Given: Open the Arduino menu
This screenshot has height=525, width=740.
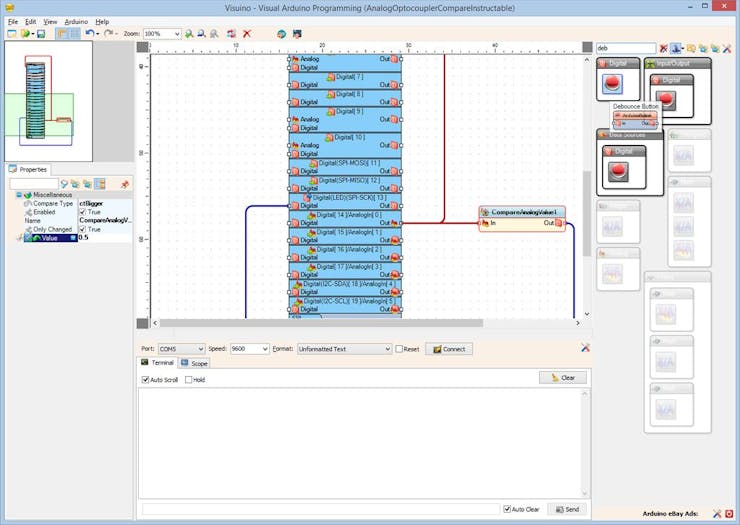Looking at the screenshot, I should 76,21.
